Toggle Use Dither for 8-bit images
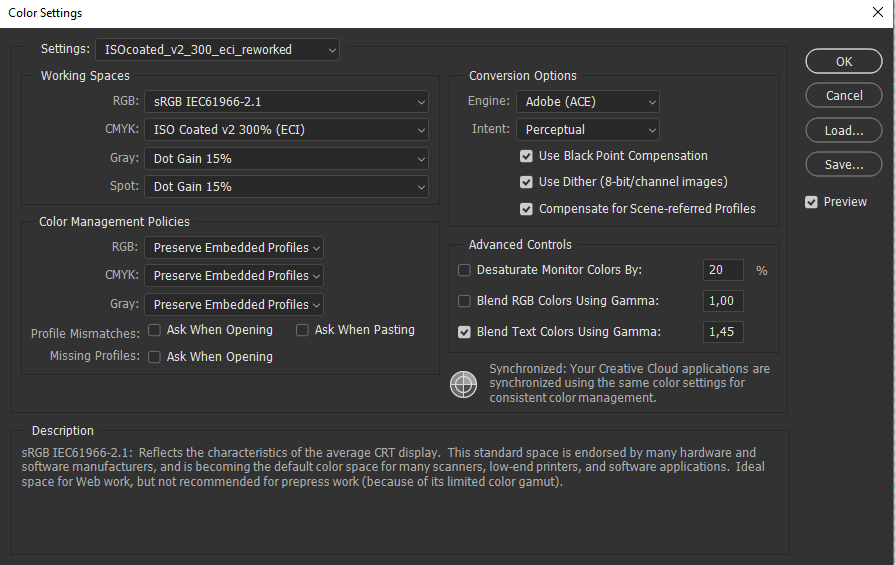The image size is (895, 565). pos(526,182)
